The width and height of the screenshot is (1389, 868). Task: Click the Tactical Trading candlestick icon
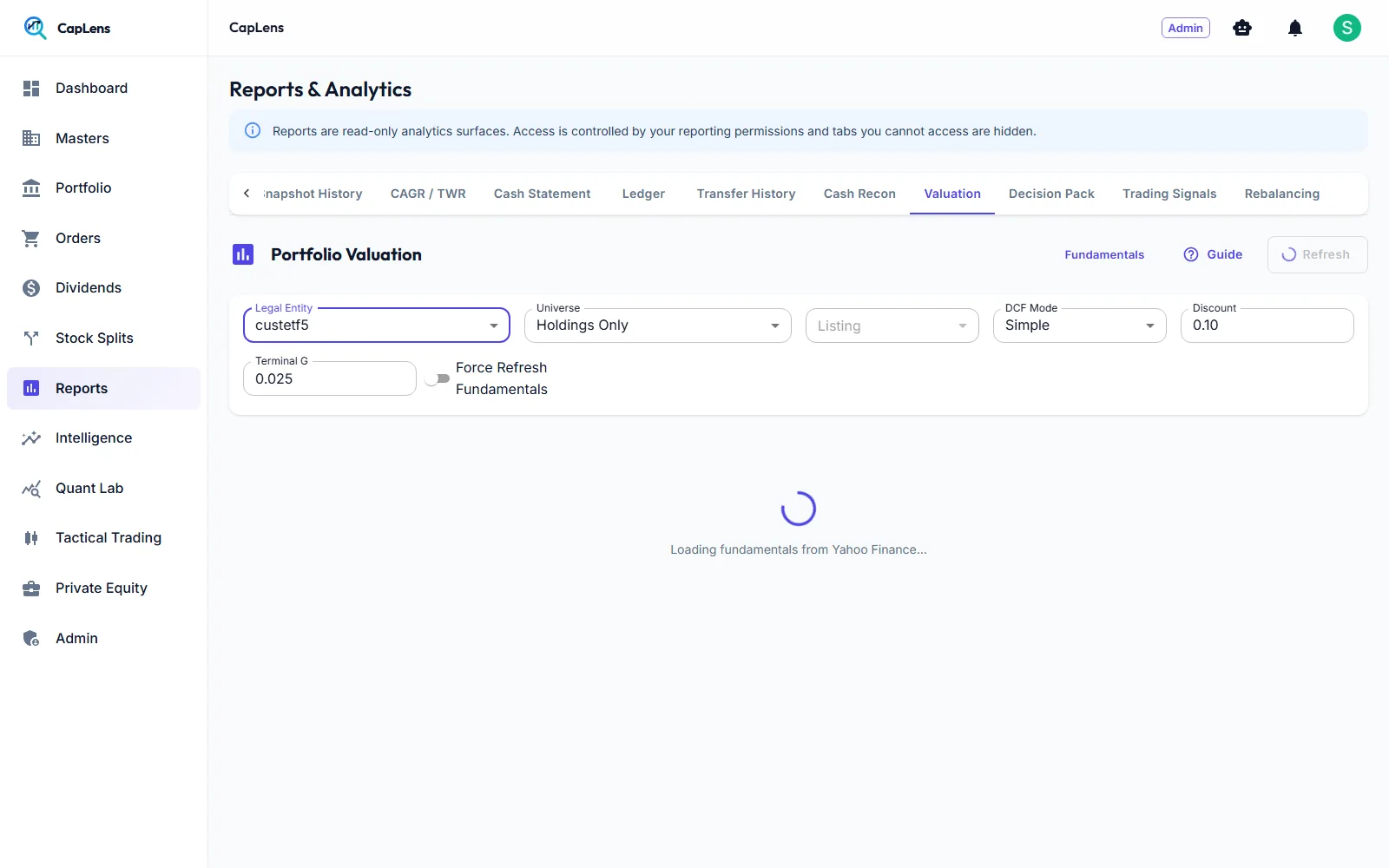(31, 538)
